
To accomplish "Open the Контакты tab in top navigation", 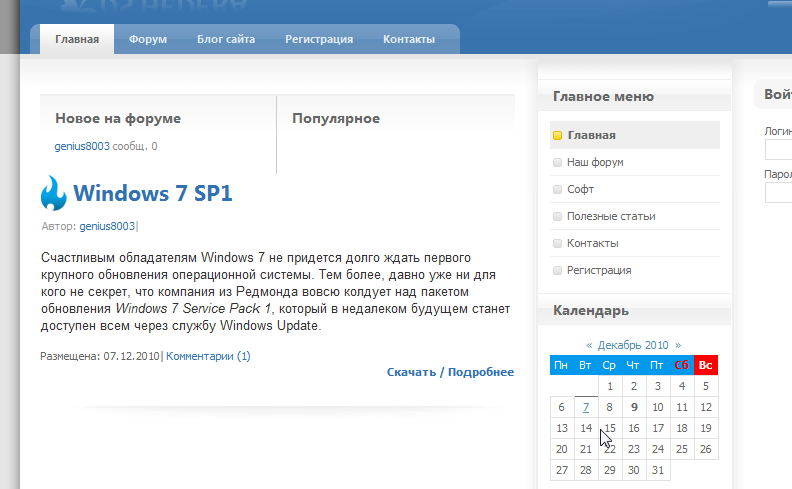I will 409,39.
